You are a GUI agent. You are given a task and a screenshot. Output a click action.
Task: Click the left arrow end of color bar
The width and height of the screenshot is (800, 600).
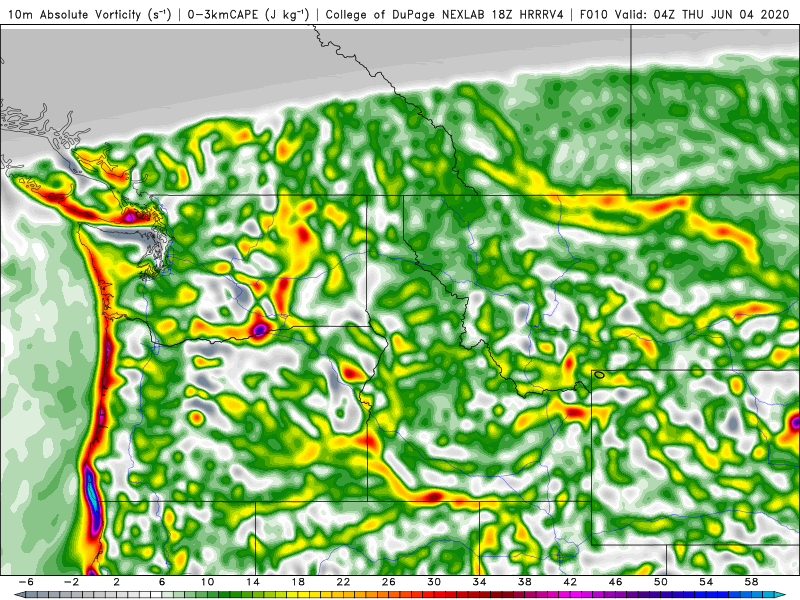(18, 595)
